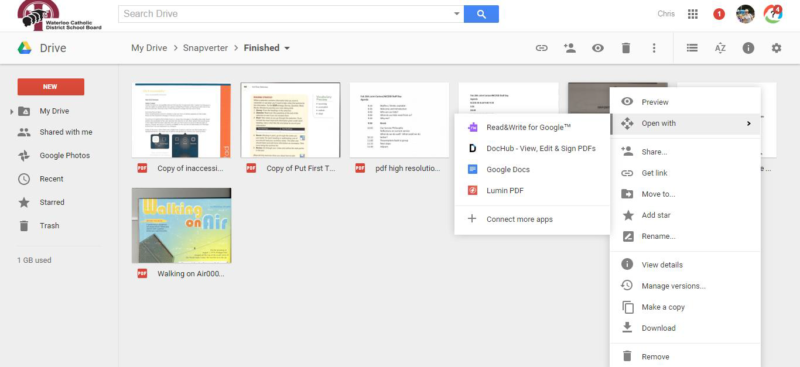Open the file with Google Docs
800x367 pixels.
(x=532, y=169)
